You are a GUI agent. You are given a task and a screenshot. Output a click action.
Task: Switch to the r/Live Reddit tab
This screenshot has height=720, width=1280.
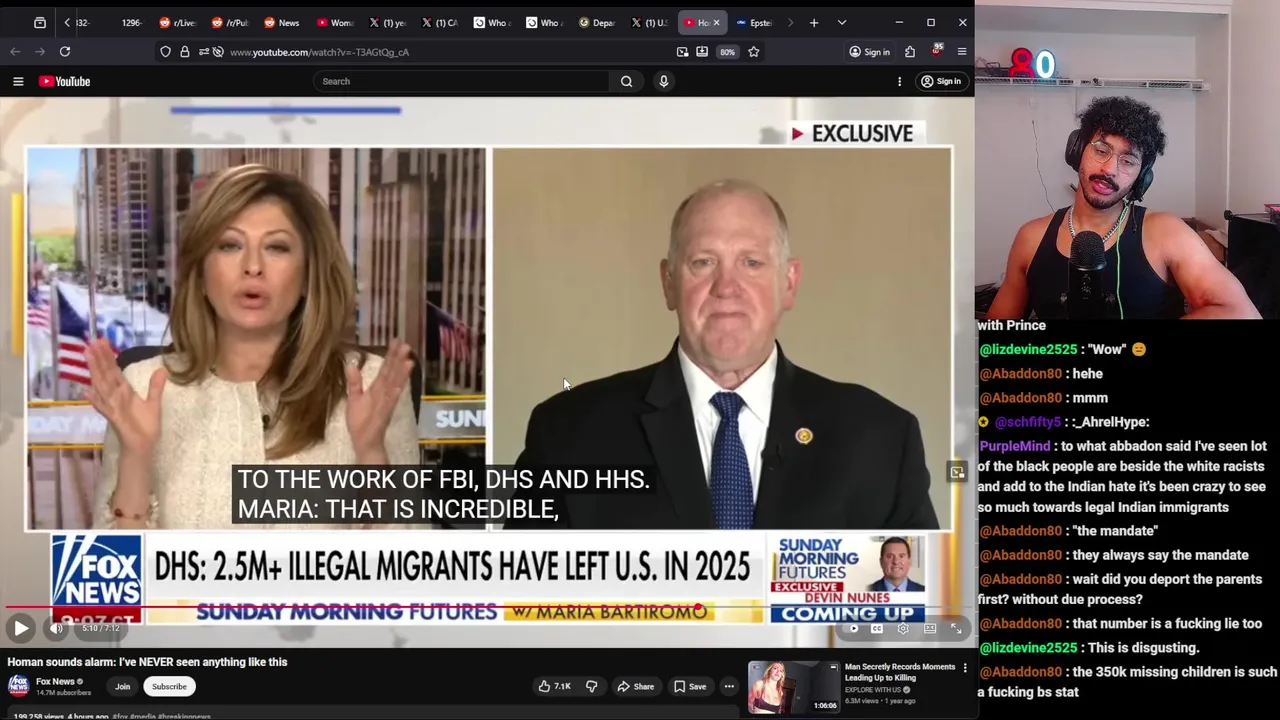178,22
